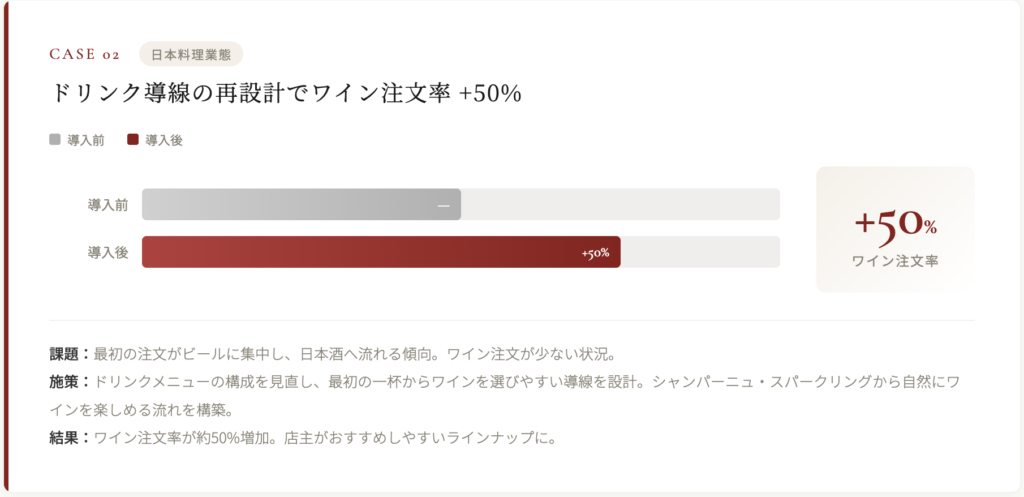
Task: Click the 結果: heading label
Action: coord(69,437)
